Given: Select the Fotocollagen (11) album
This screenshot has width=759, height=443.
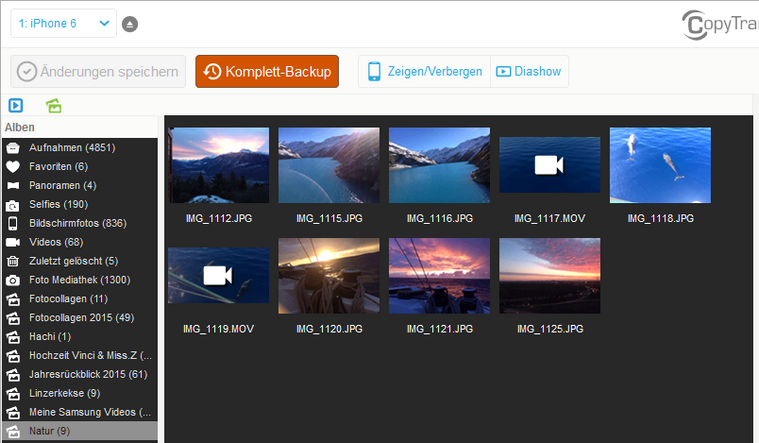Looking at the screenshot, I should 80,299.
